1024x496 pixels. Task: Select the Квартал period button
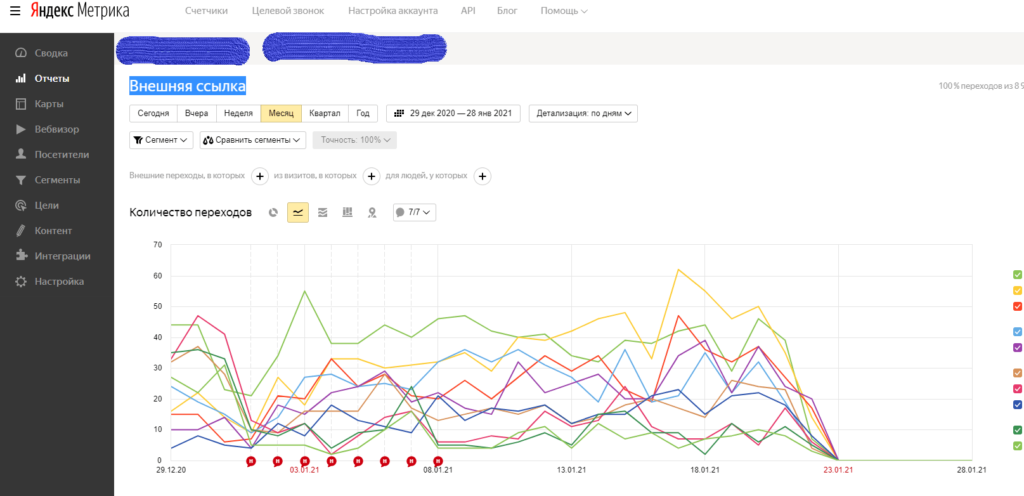tap(325, 114)
